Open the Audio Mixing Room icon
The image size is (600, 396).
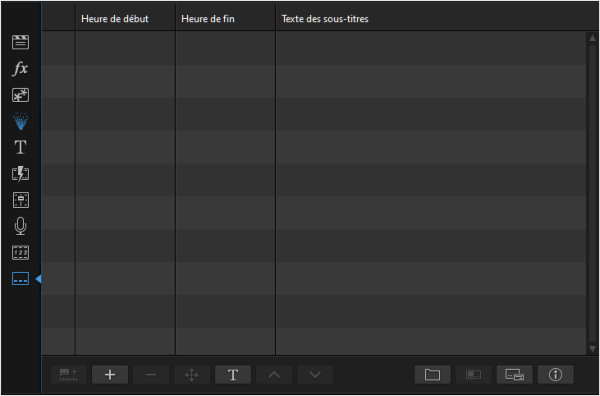click(x=20, y=200)
